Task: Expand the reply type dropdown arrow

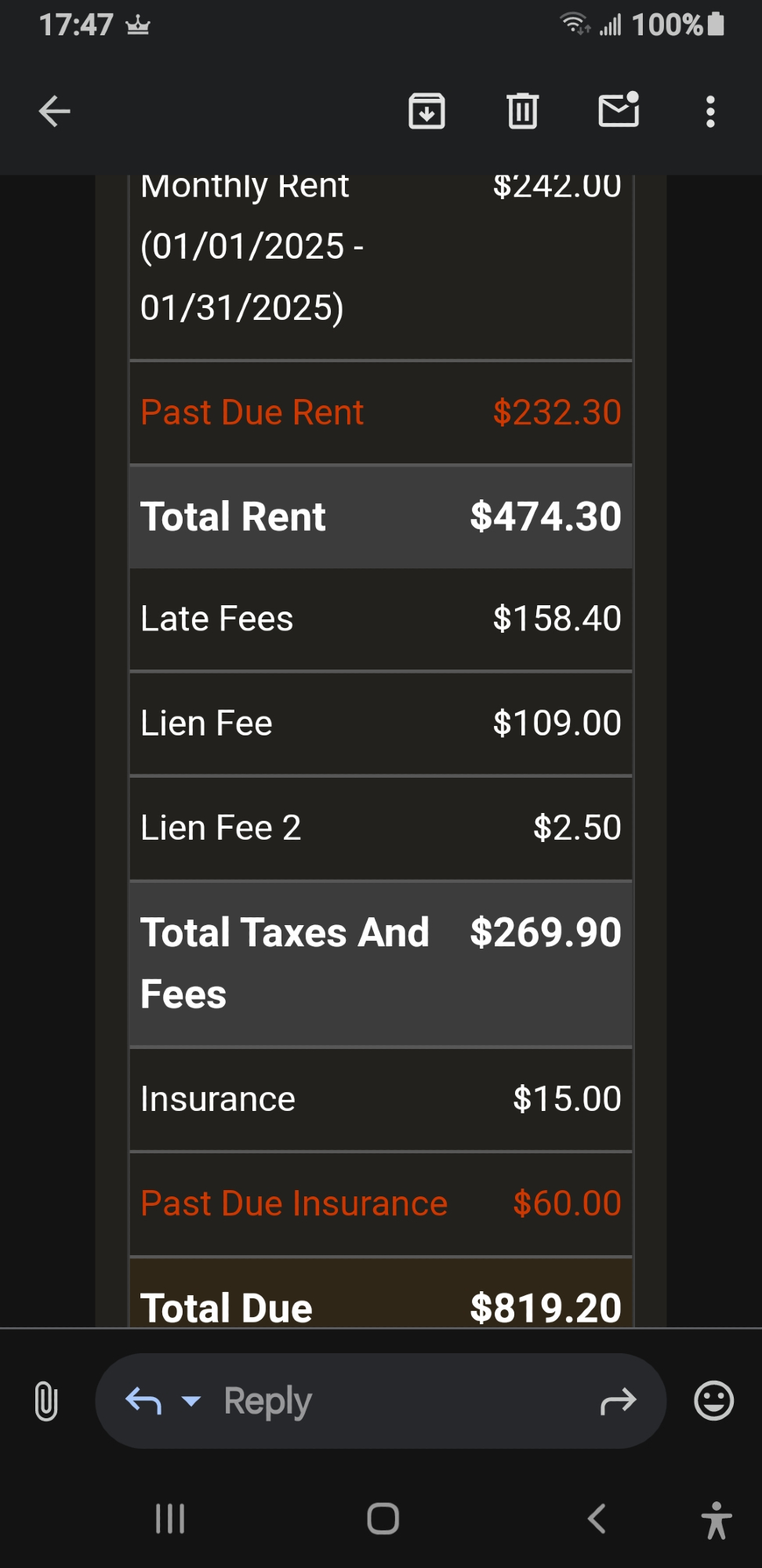Action: pos(191,1401)
